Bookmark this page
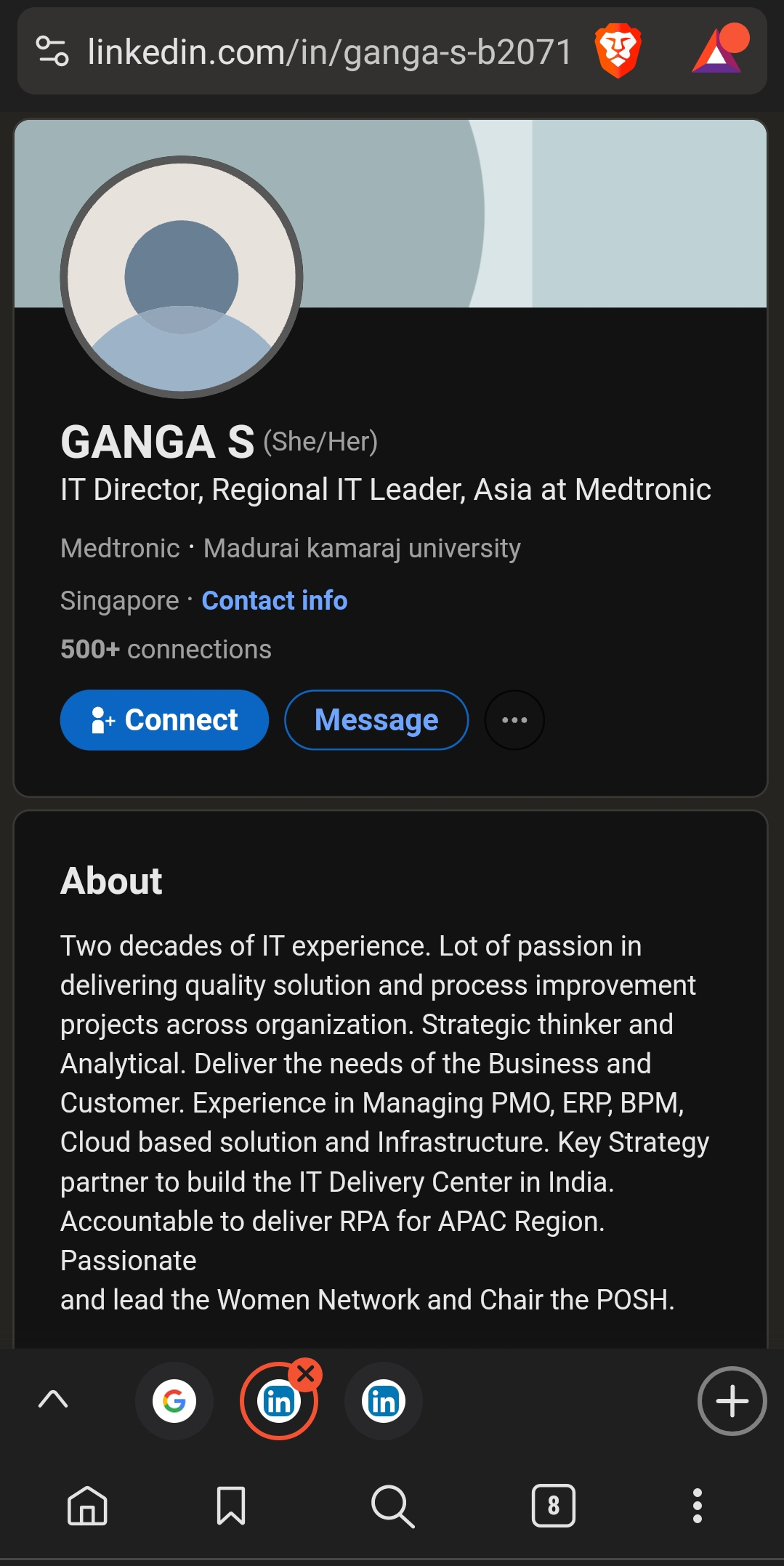Image resolution: width=784 pixels, height=1566 pixels. 231,1506
